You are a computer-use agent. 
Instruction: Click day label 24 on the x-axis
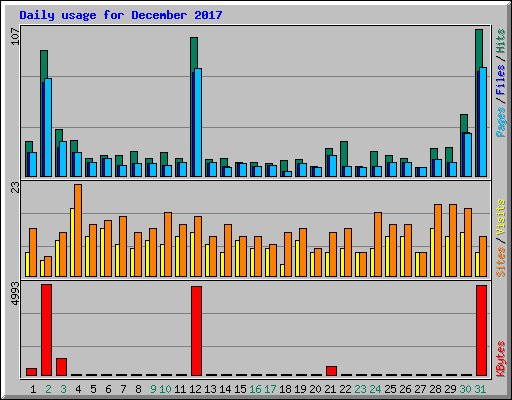pos(375,389)
